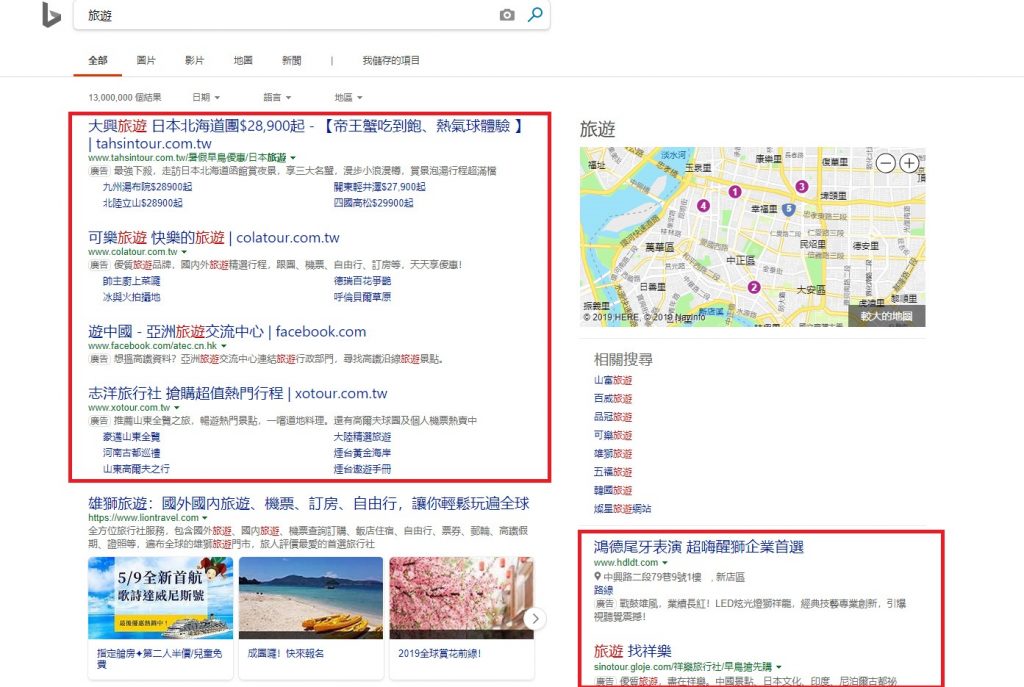Expand the 日期 filter dropdown

206,97
